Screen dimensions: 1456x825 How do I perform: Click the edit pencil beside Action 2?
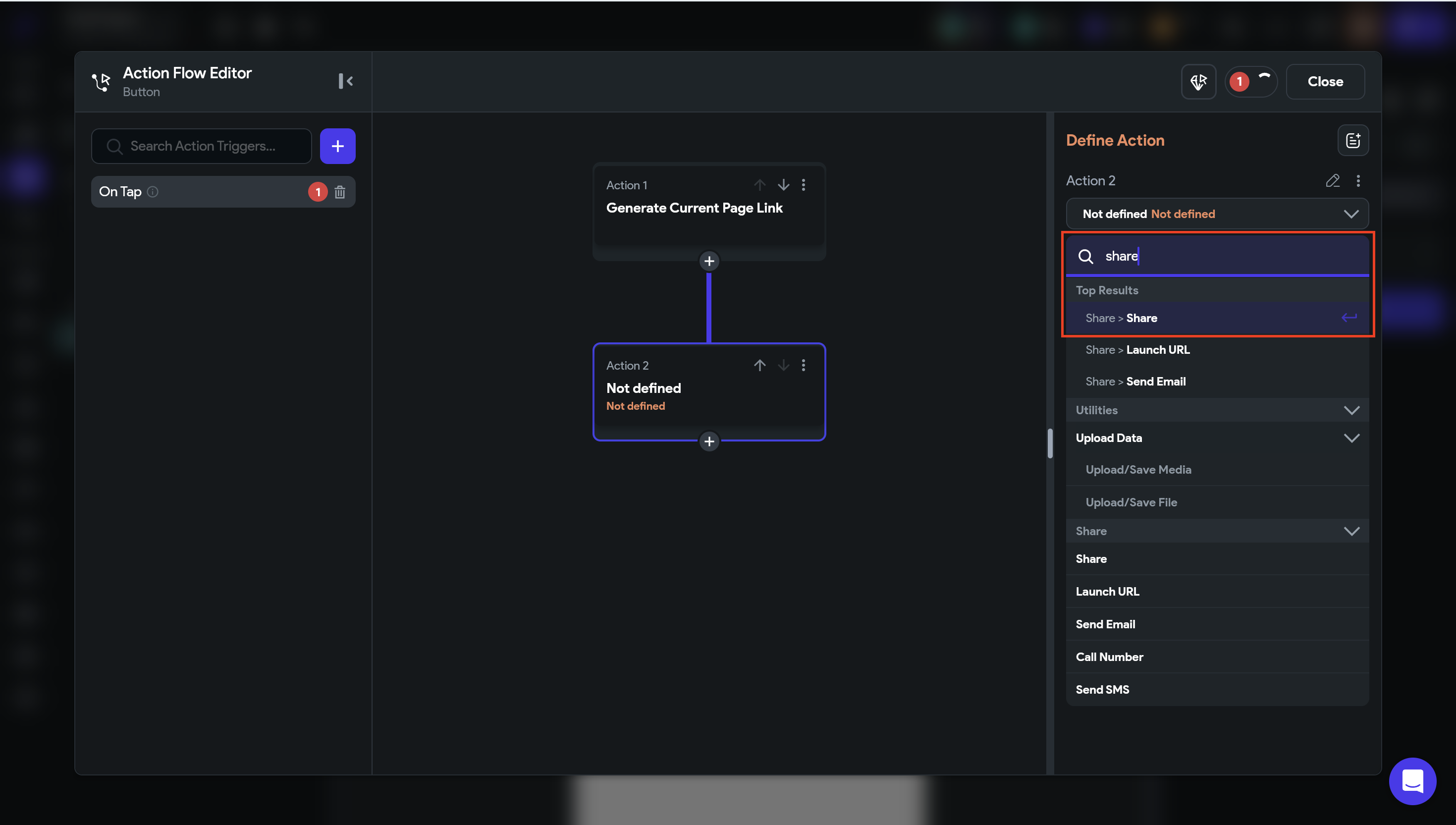(x=1333, y=181)
